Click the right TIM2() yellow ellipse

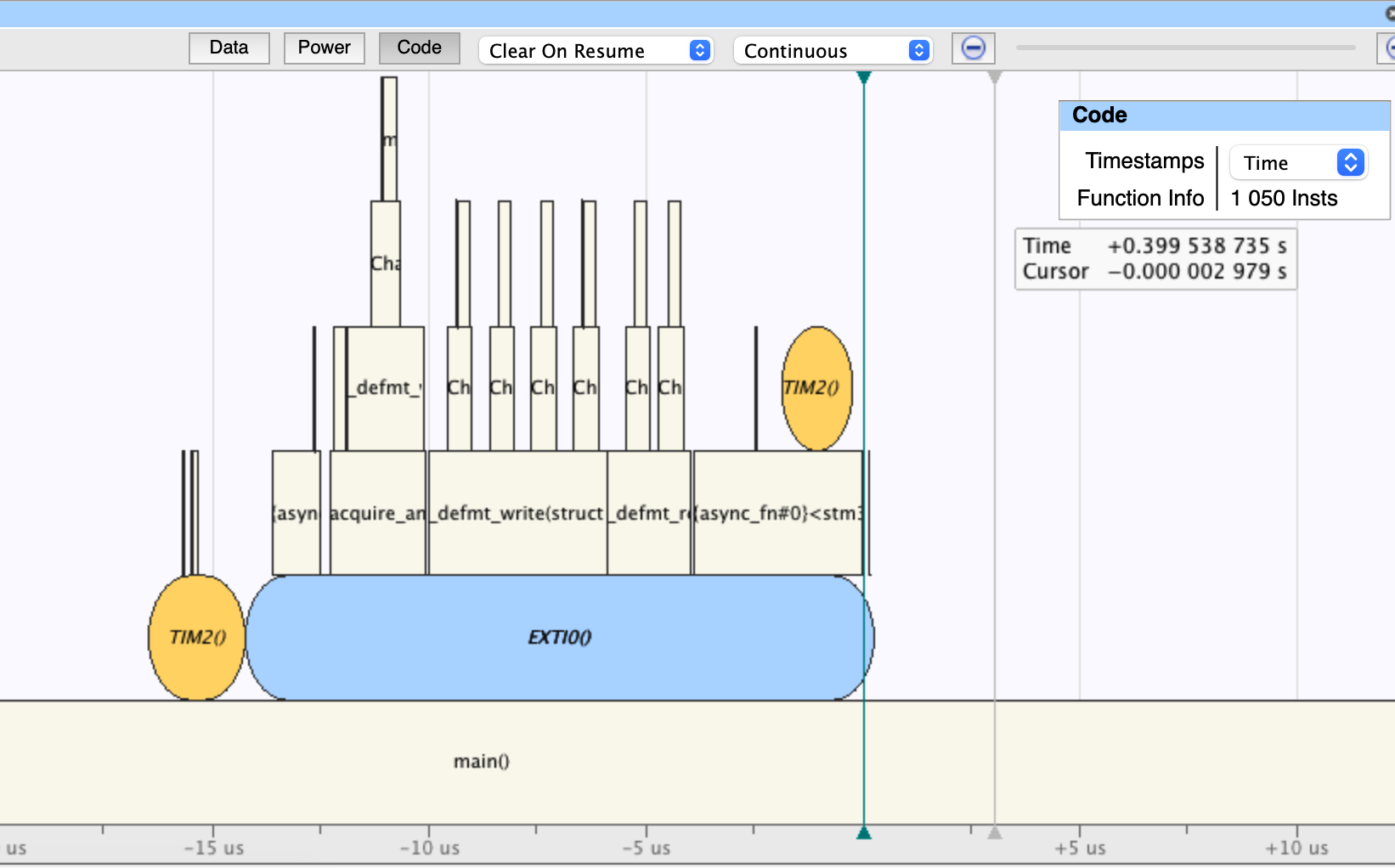[x=816, y=389]
